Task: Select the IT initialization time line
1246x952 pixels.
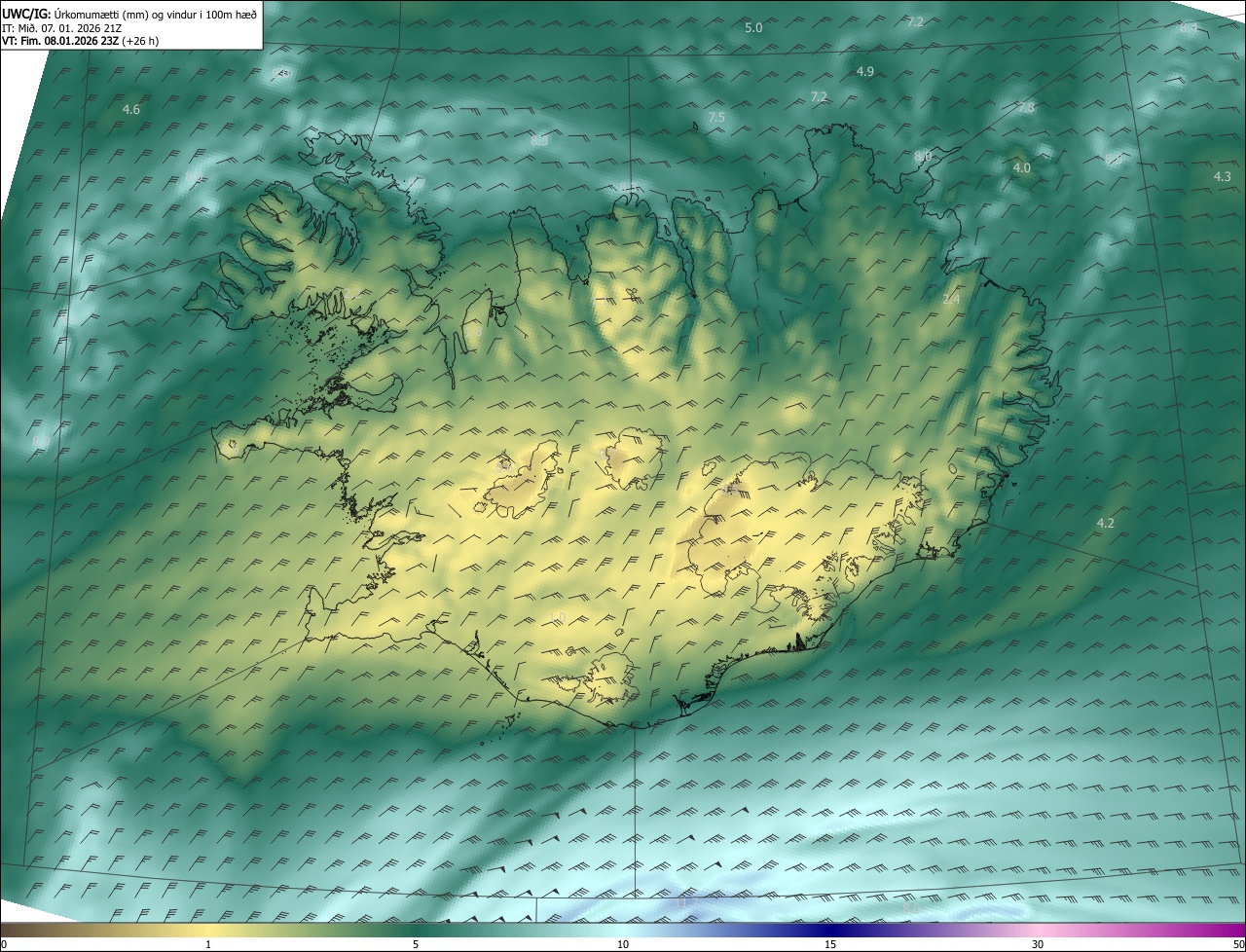Action: tap(61, 27)
